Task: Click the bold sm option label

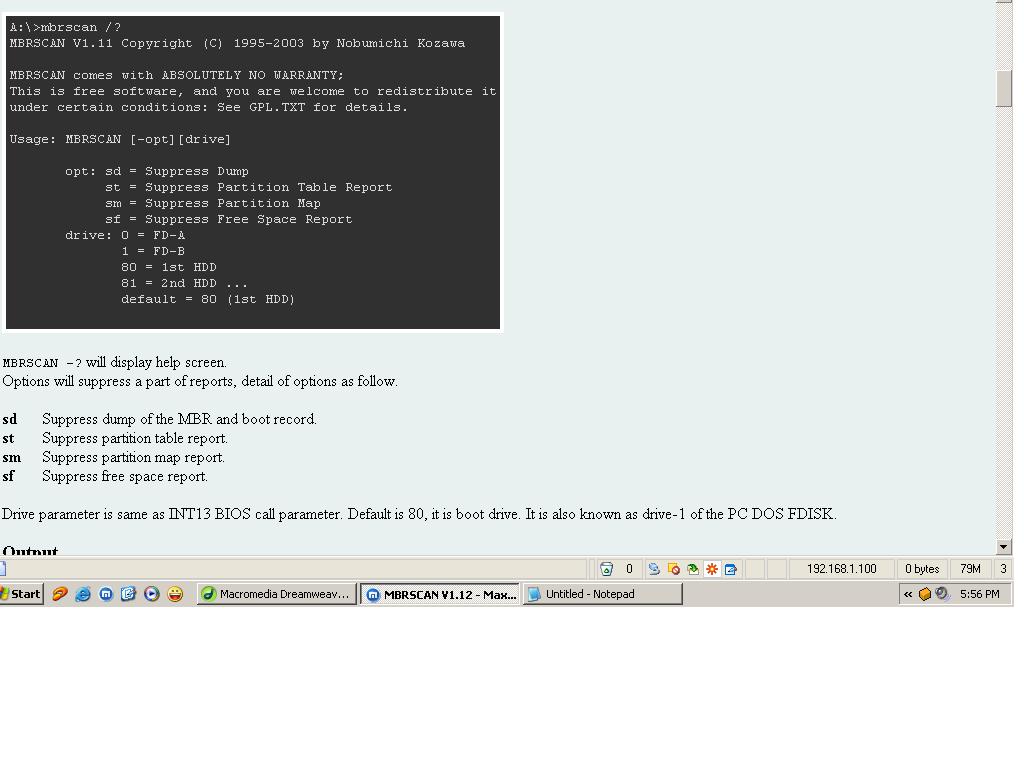Action: point(12,457)
